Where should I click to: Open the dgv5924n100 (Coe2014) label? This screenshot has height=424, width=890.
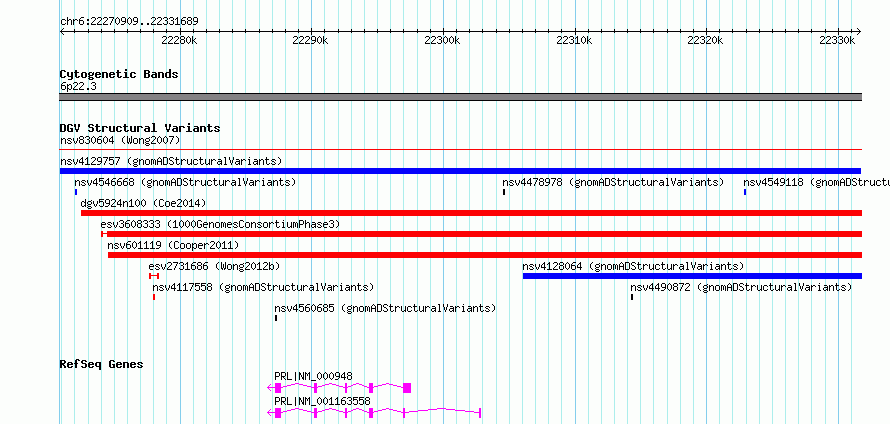pos(144,203)
